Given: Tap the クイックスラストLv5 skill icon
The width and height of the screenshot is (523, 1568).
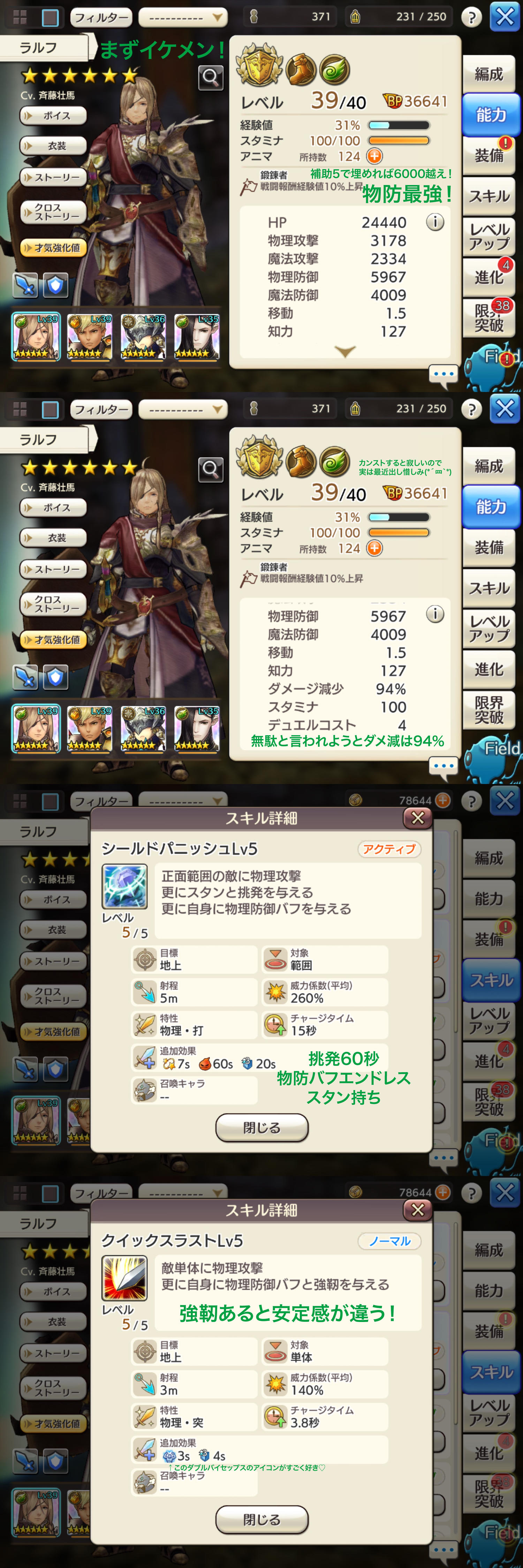Looking at the screenshot, I should pos(124,1278).
